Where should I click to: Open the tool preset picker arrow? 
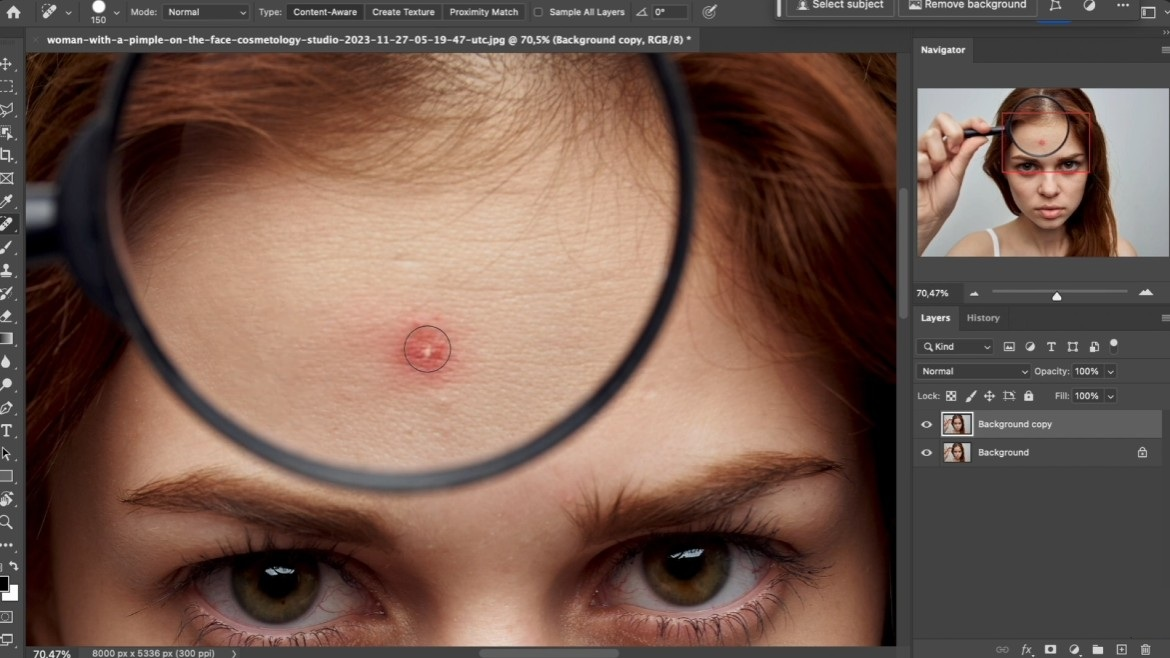[68, 13]
